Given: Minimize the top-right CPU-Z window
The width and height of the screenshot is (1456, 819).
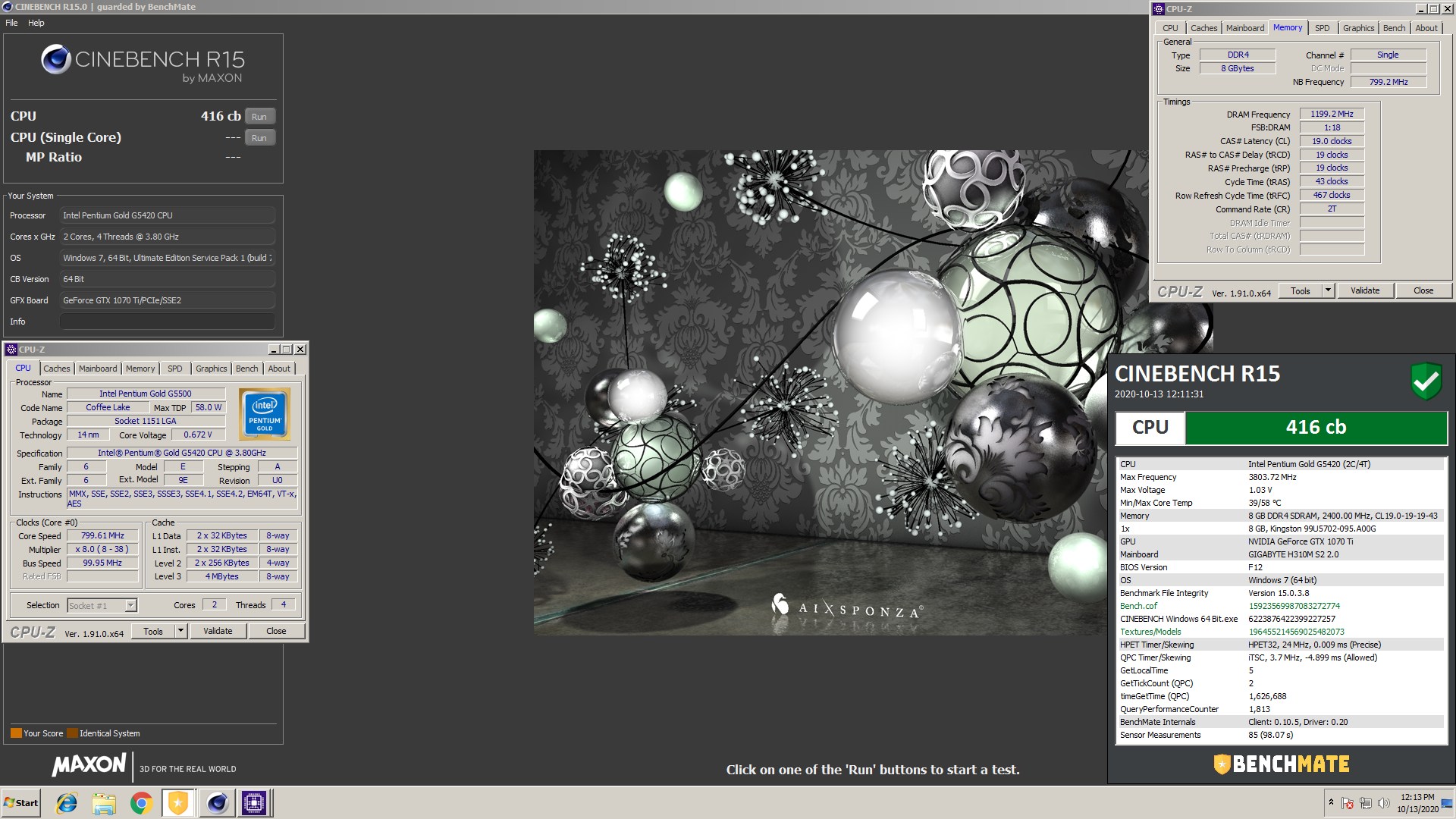Looking at the screenshot, I should [x=1421, y=9].
